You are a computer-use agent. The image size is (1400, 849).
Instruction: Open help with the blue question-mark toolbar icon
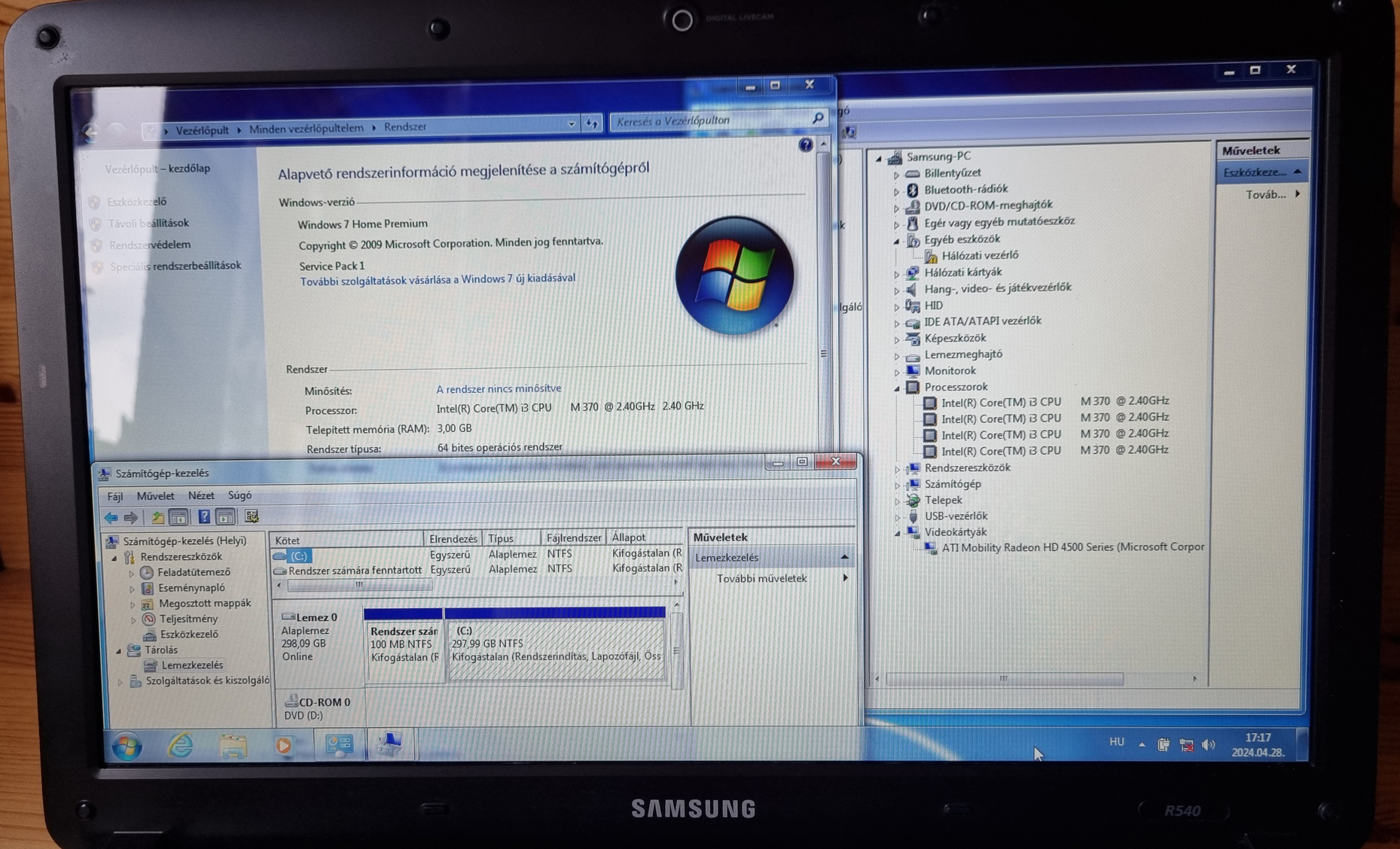204,516
